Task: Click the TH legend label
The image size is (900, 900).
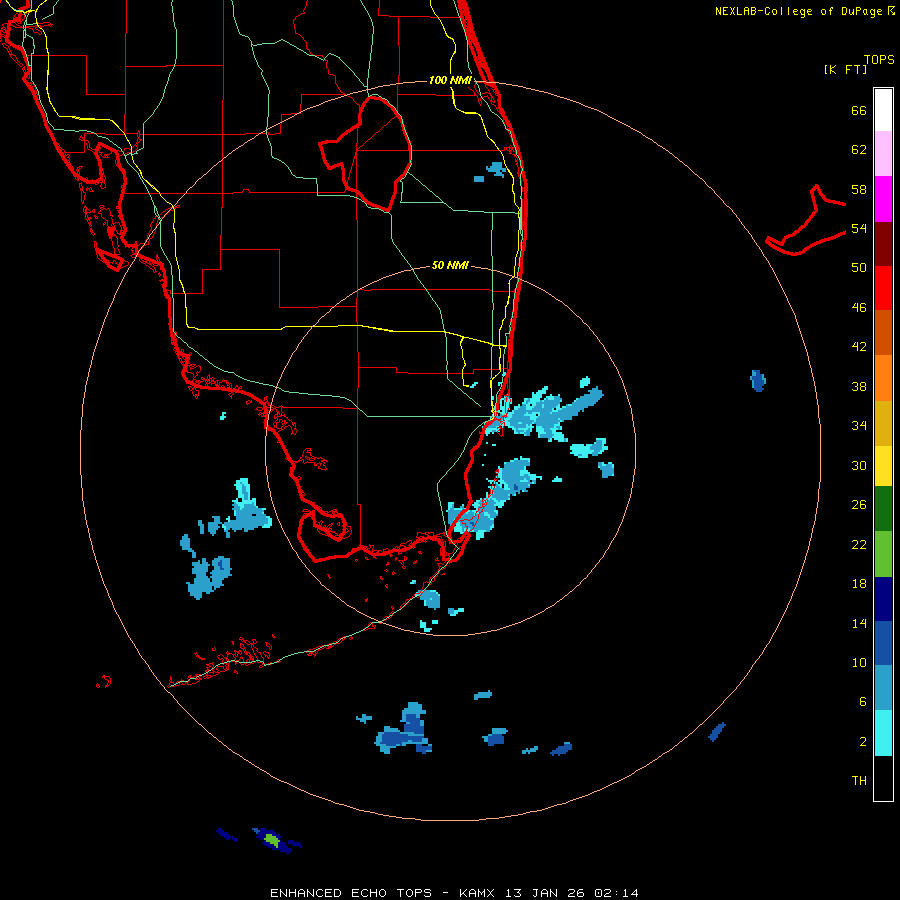Action: (x=859, y=781)
